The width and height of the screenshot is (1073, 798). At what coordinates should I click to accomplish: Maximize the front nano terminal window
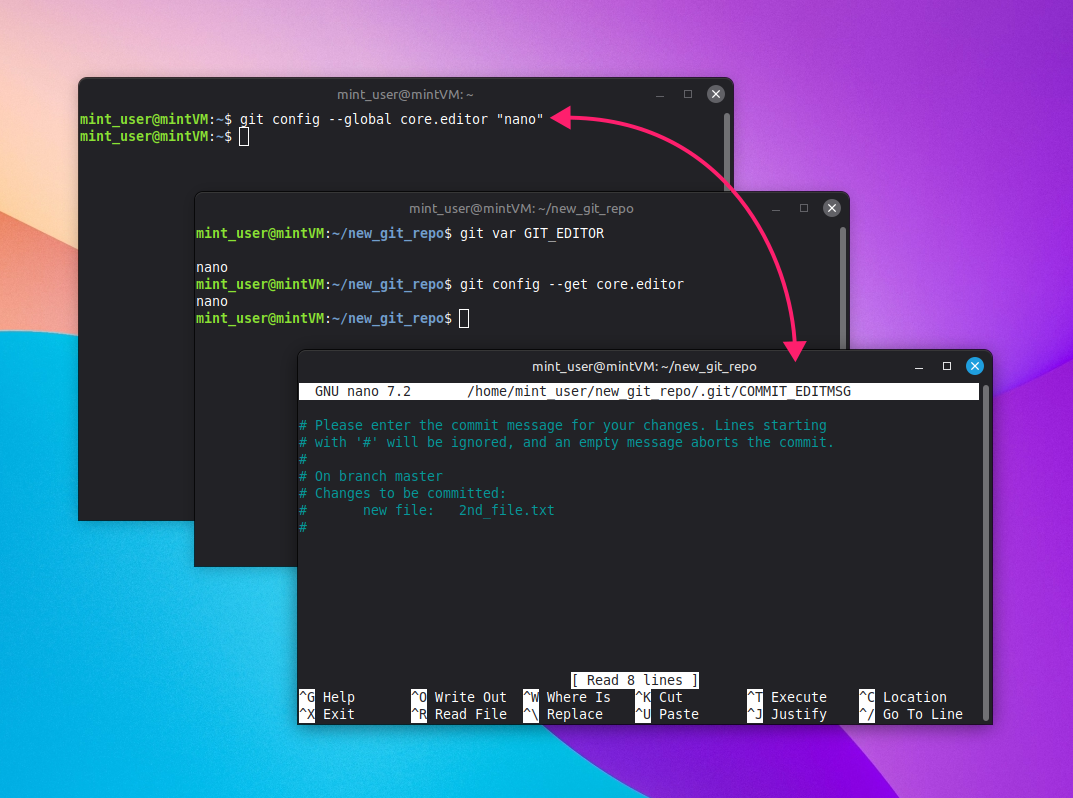coord(947,366)
